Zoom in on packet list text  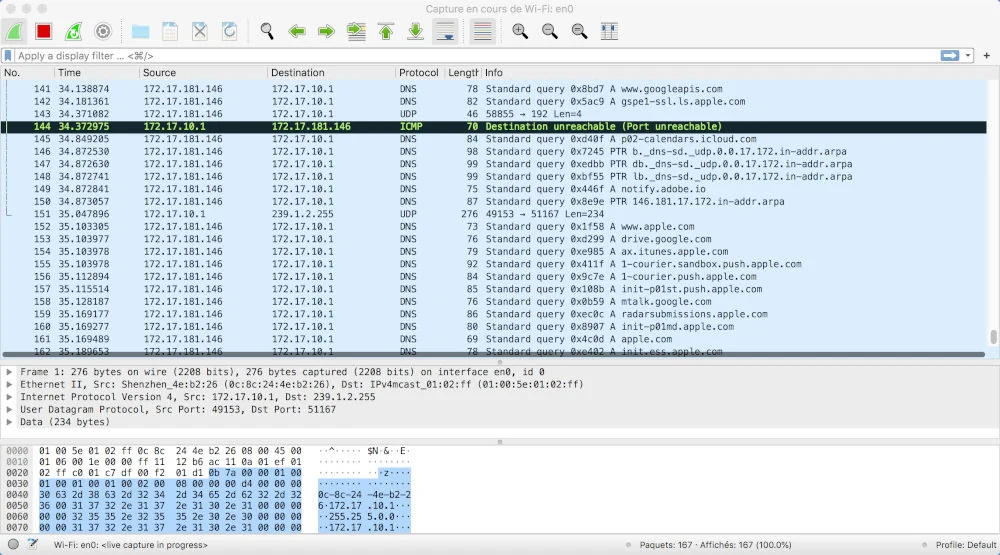point(520,31)
